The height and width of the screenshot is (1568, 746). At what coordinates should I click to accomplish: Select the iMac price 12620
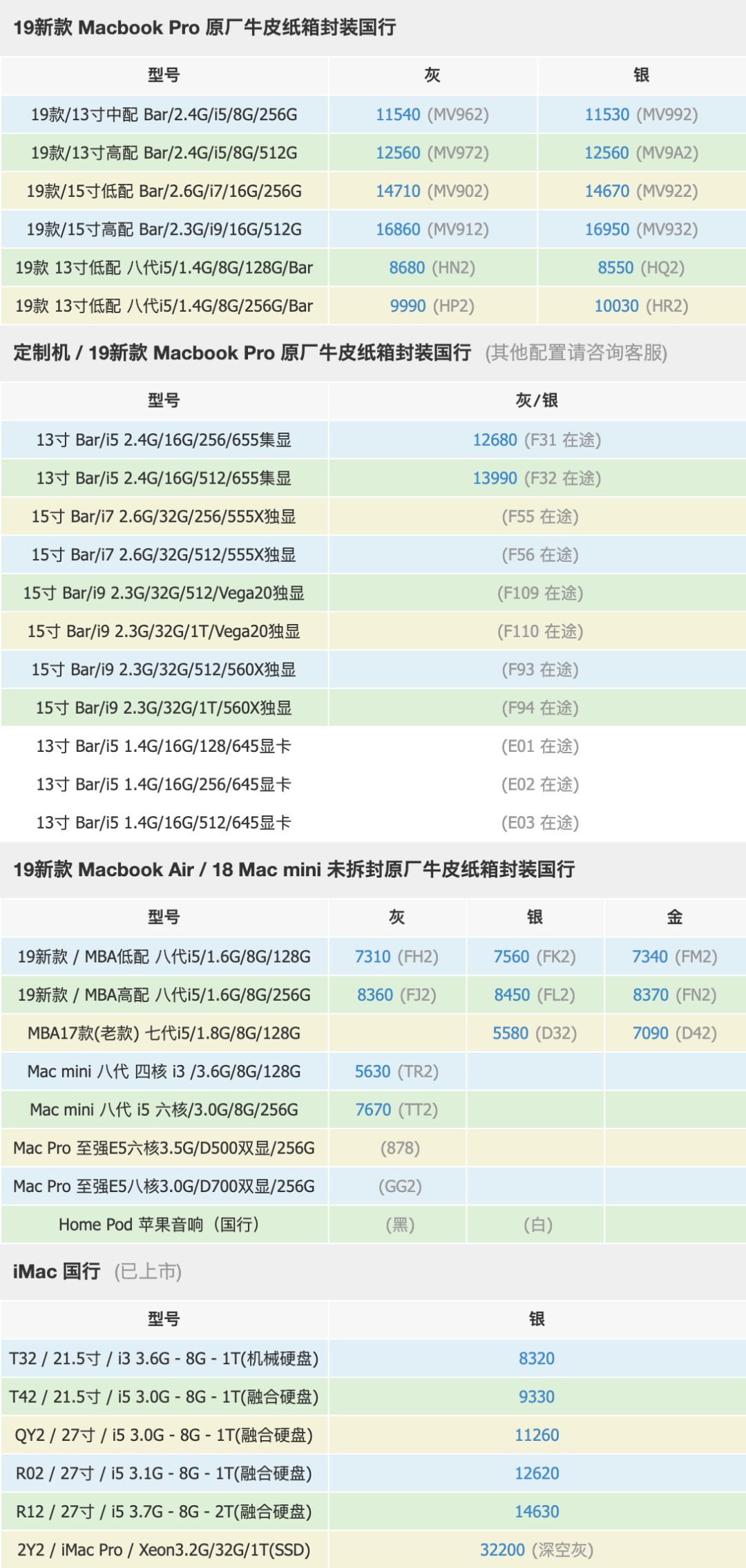(537, 1473)
